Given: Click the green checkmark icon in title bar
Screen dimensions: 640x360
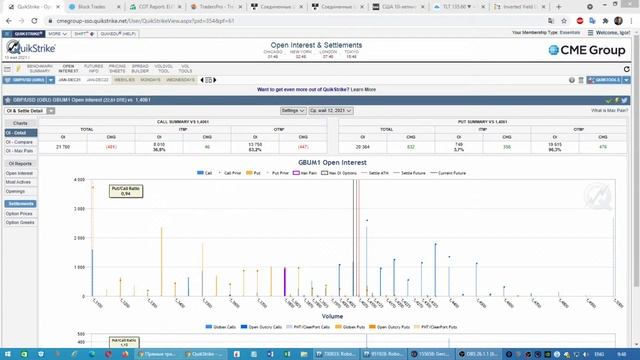Looking at the screenshot, I should coord(609,100).
